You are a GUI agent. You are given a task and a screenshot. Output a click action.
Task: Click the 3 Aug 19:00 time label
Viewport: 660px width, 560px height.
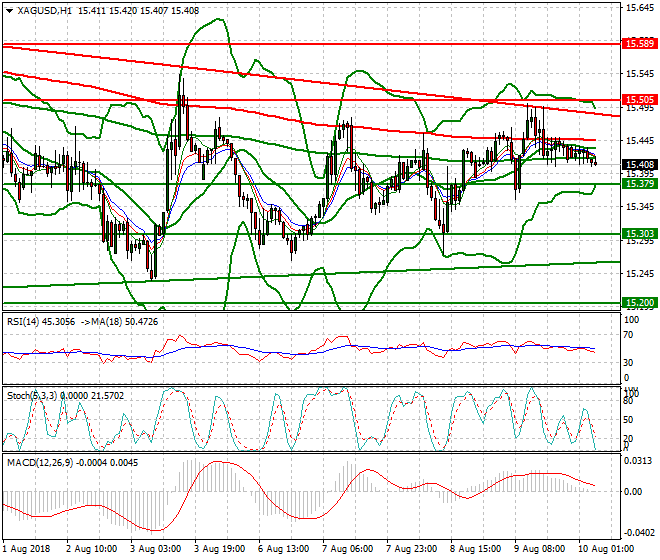219,549
